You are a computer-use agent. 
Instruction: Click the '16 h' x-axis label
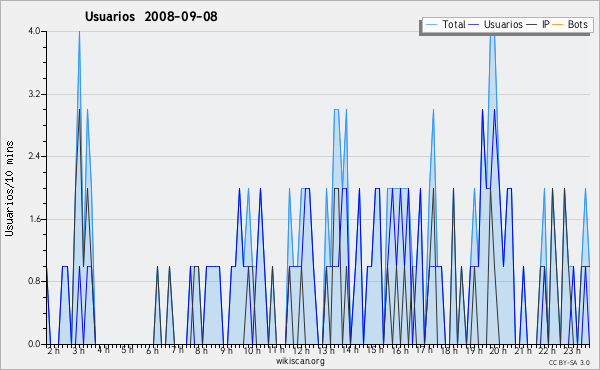point(400,350)
